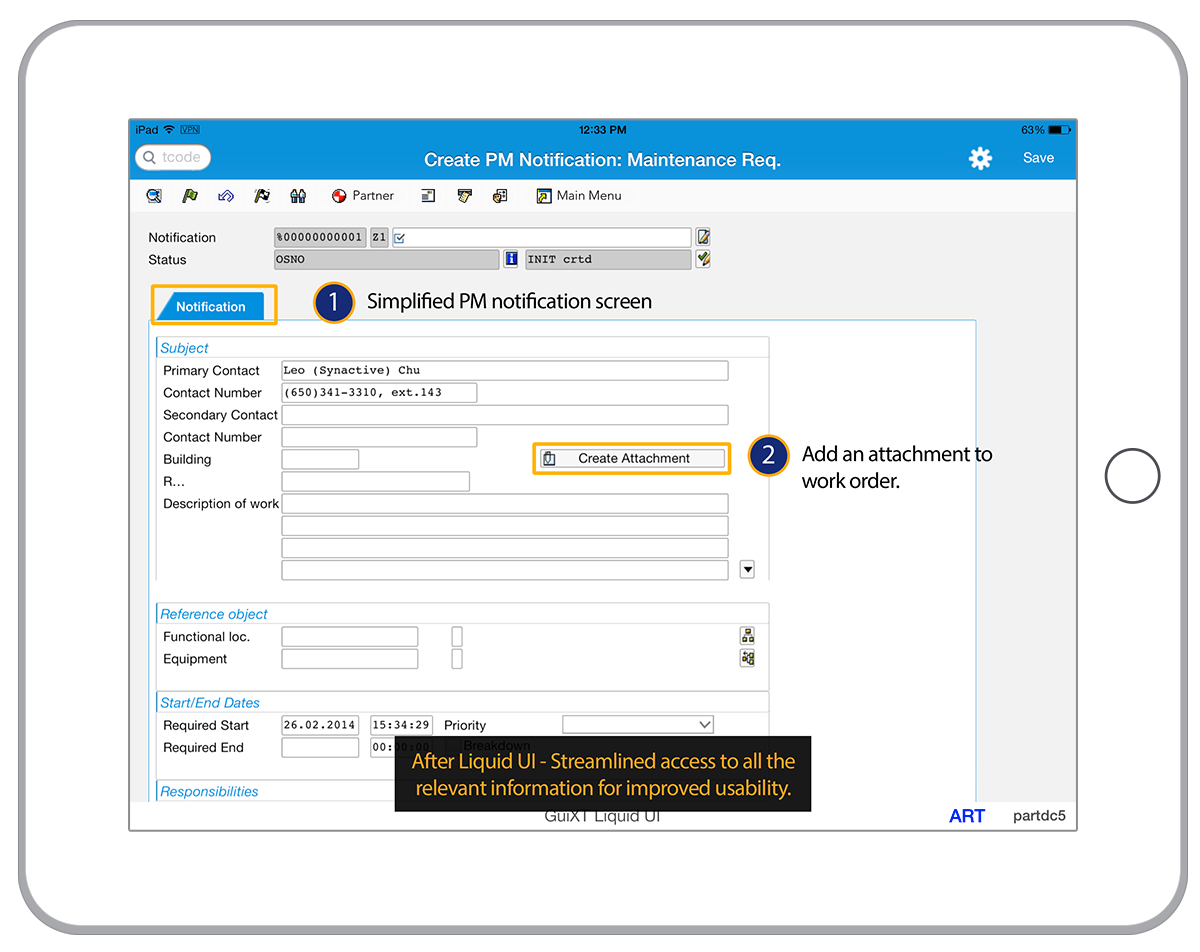Click the checkered flag toolbar icon
Screen dimensions: 1200x952
pos(262,196)
